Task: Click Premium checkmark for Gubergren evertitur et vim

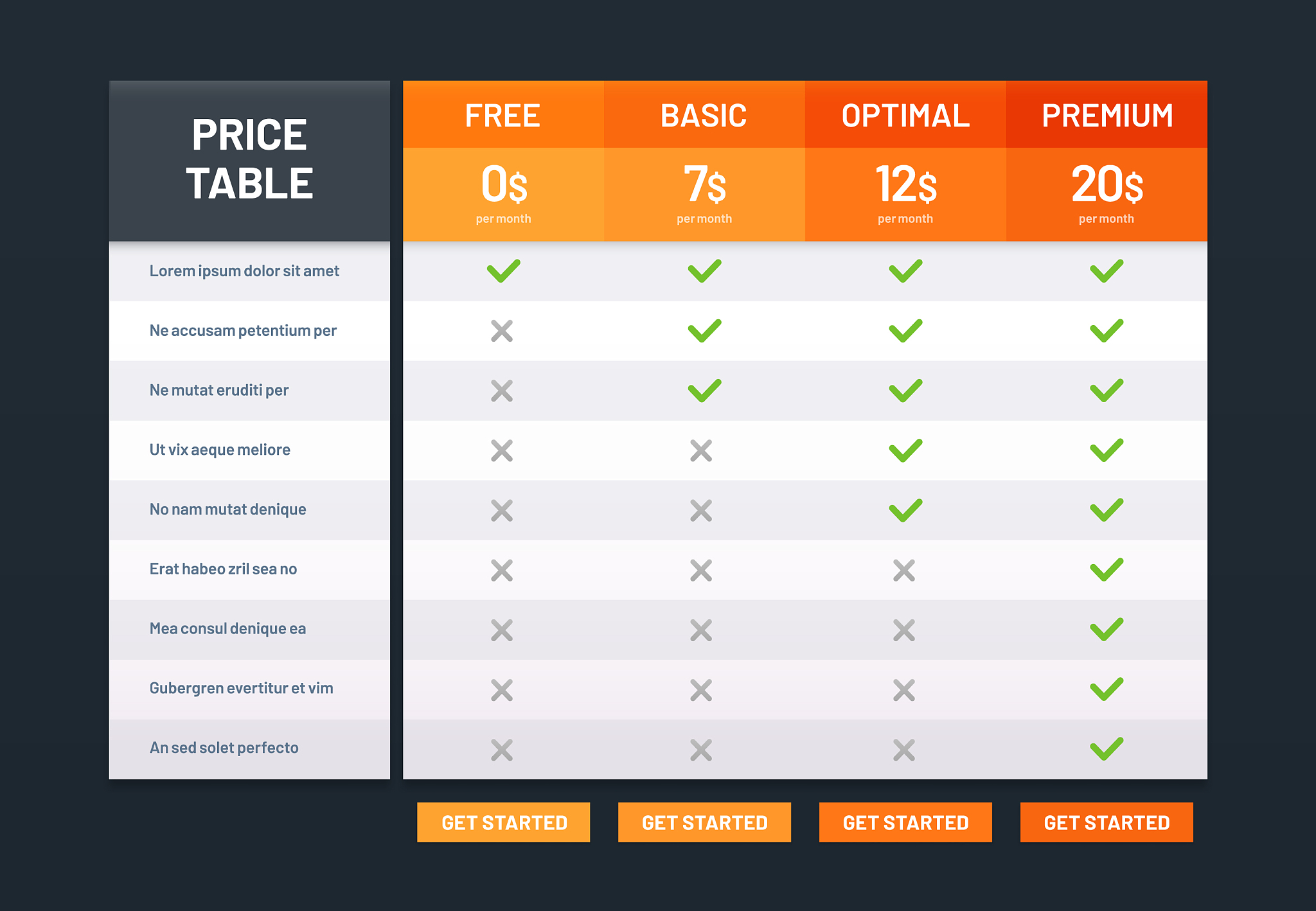Action: [x=1107, y=689]
